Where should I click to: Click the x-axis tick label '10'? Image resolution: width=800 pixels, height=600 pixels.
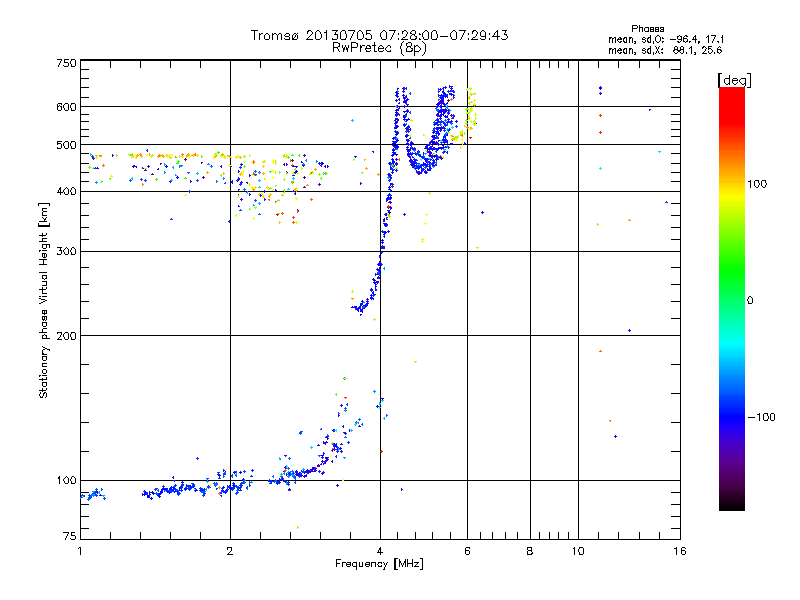coord(578,551)
